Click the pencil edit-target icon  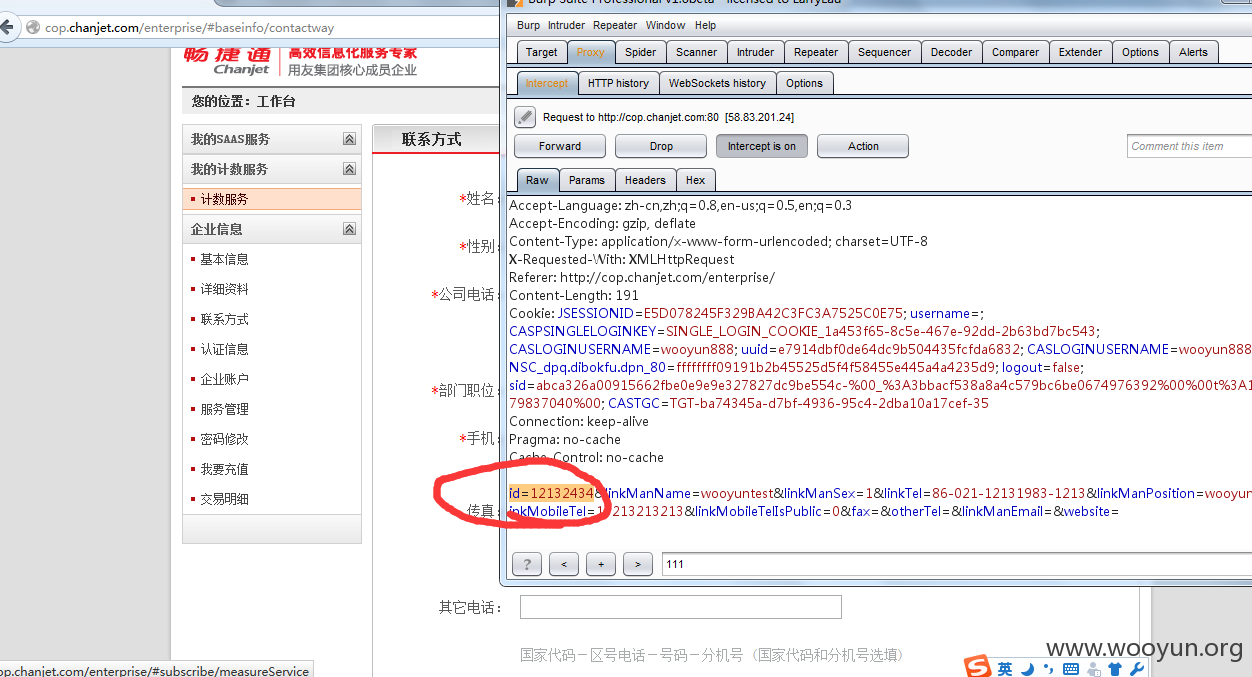(x=525, y=117)
